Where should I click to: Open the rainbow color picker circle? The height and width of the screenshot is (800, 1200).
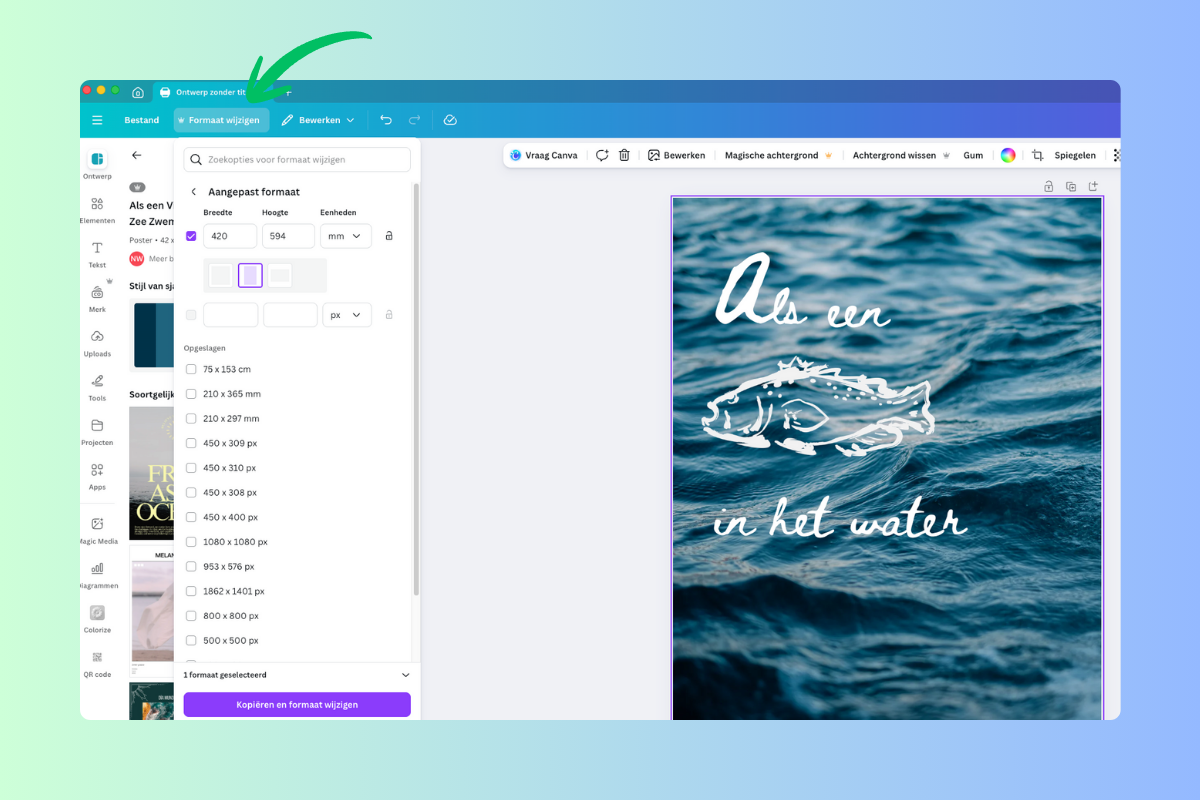1008,155
